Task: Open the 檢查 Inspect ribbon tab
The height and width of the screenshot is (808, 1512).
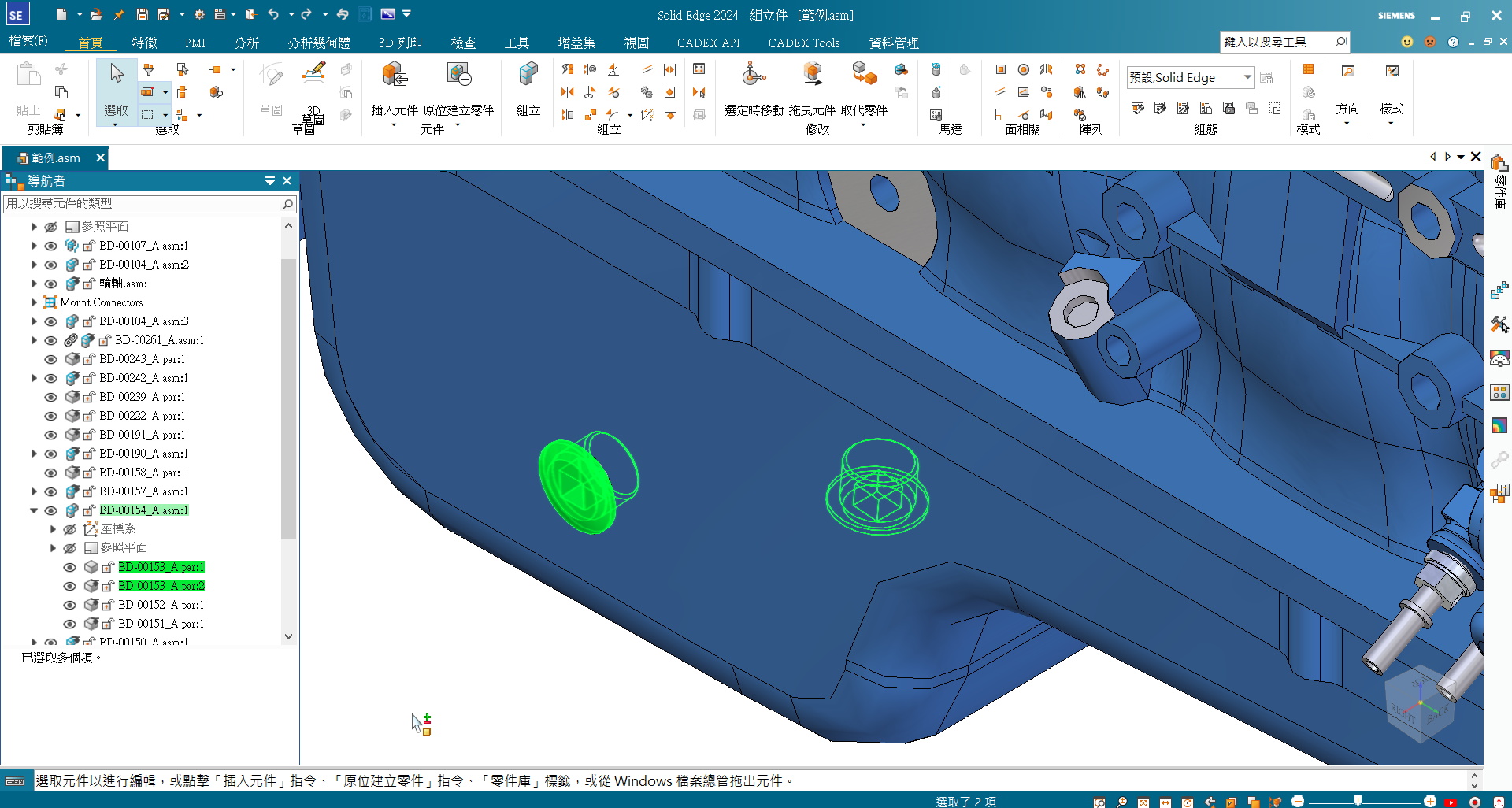Action: coord(463,43)
